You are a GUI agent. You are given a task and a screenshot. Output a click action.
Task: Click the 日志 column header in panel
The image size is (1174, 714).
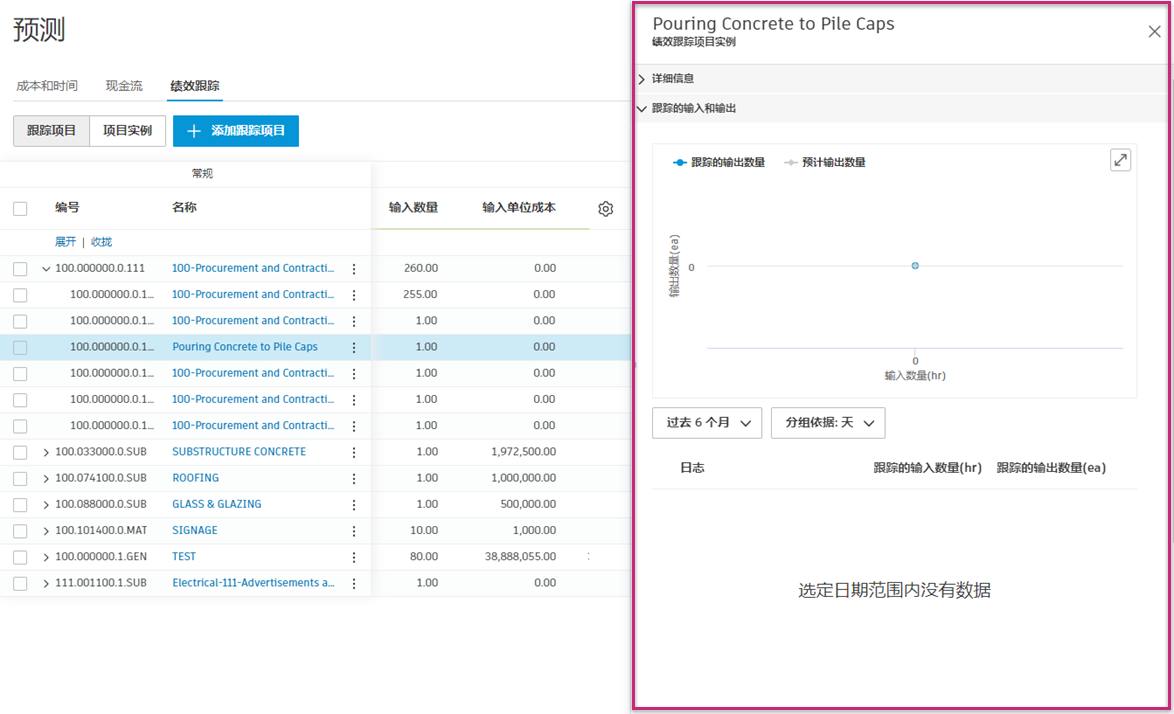pyautogui.click(x=692, y=468)
